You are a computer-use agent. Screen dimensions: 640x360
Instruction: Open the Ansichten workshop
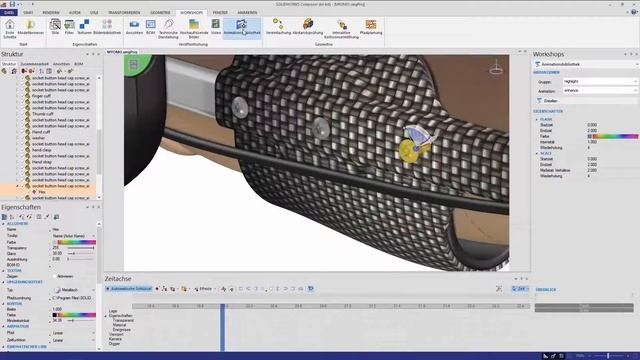pyautogui.click(x=134, y=27)
